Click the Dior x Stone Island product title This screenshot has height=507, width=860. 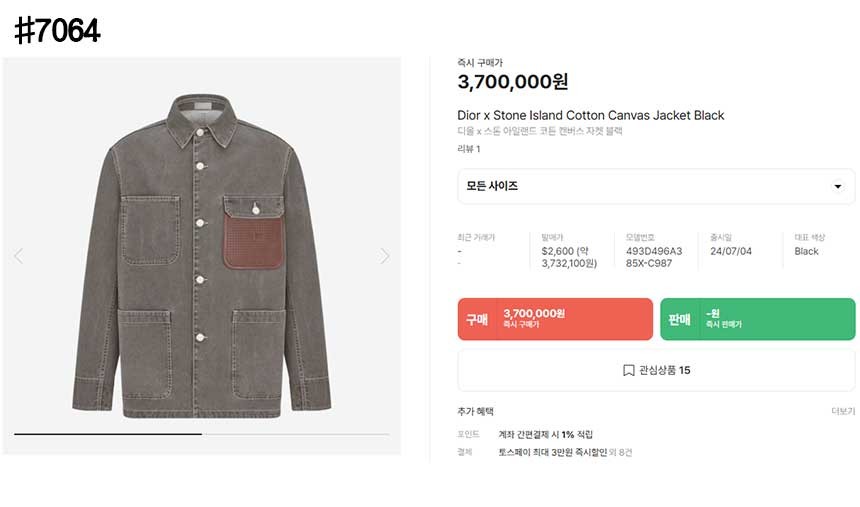[x=590, y=115]
